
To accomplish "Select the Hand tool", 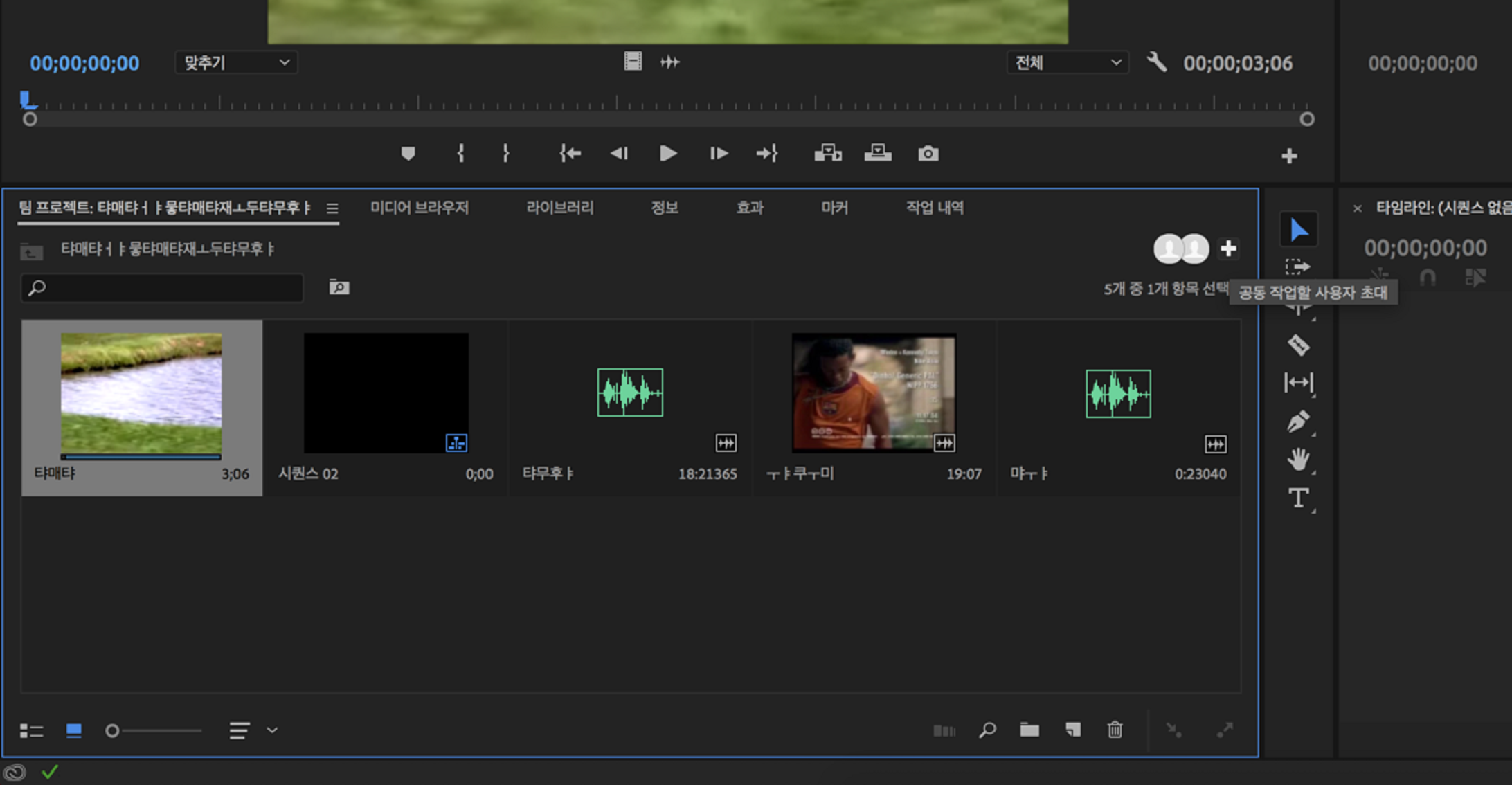I will [1298, 460].
